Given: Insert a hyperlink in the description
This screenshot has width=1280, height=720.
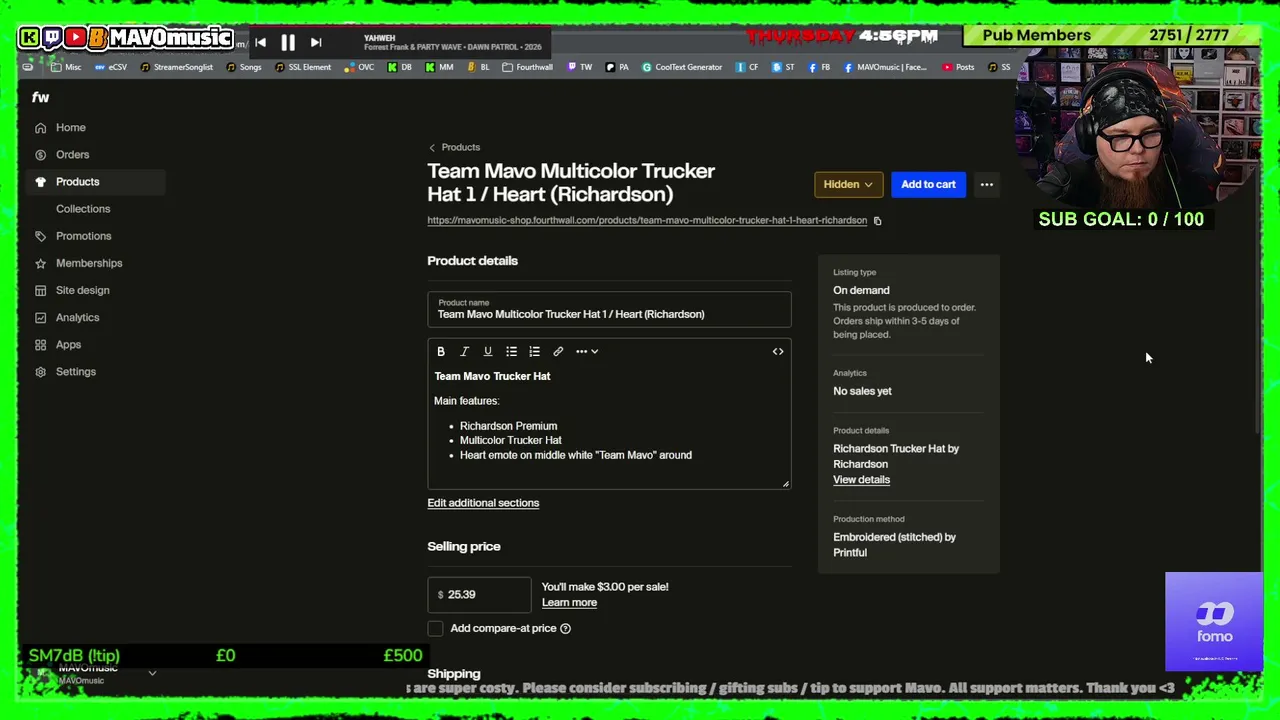Looking at the screenshot, I should [558, 351].
